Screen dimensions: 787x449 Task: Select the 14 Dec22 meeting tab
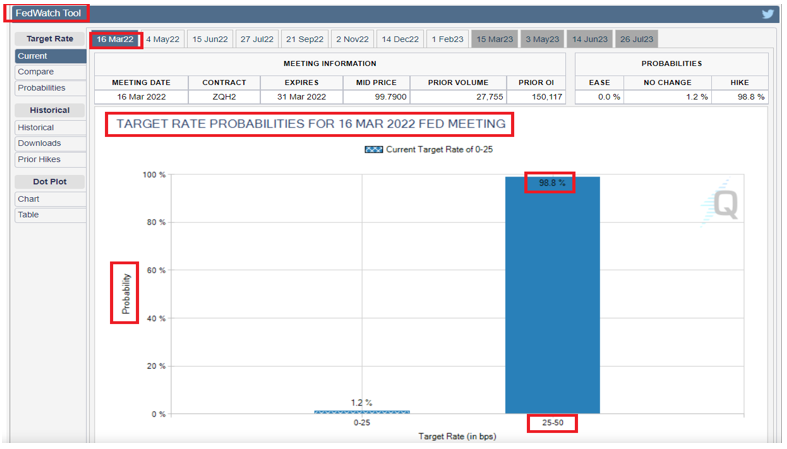point(400,39)
